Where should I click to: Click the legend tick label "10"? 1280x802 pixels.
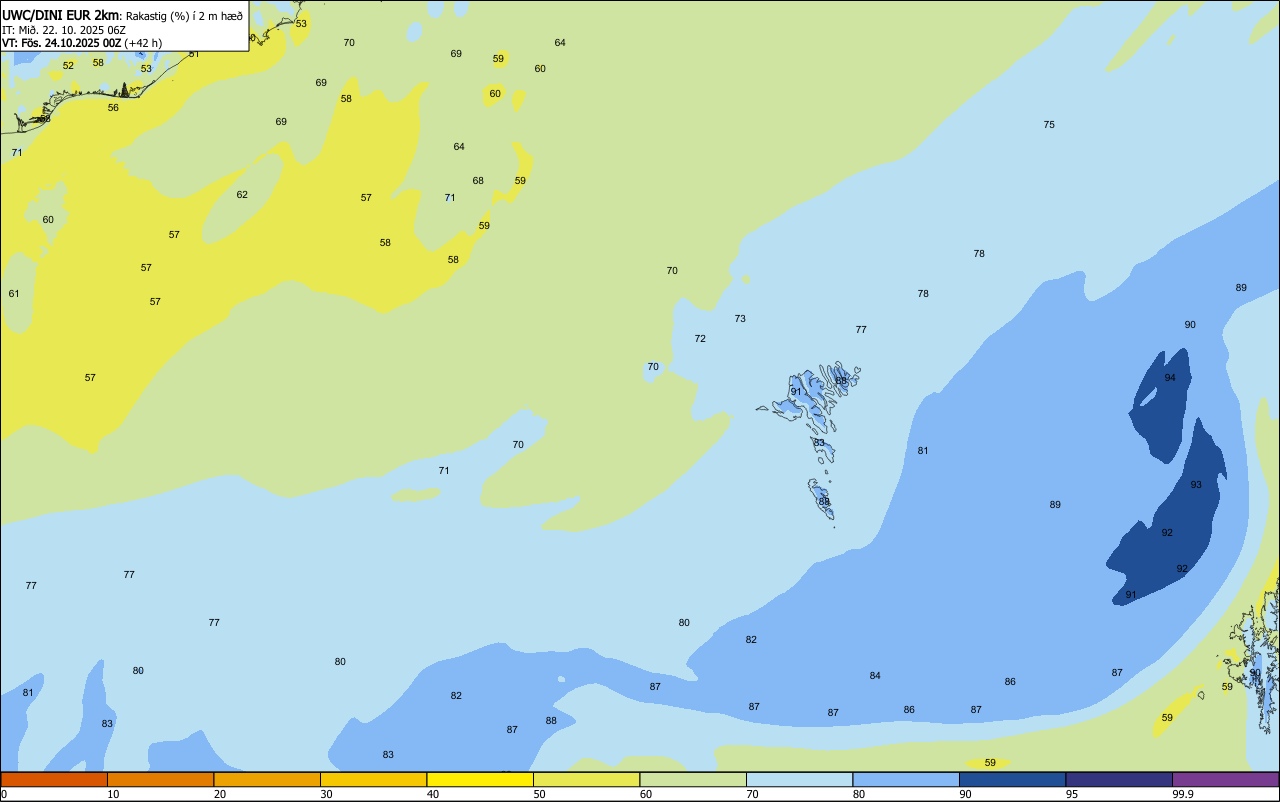pyautogui.click(x=113, y=794)
